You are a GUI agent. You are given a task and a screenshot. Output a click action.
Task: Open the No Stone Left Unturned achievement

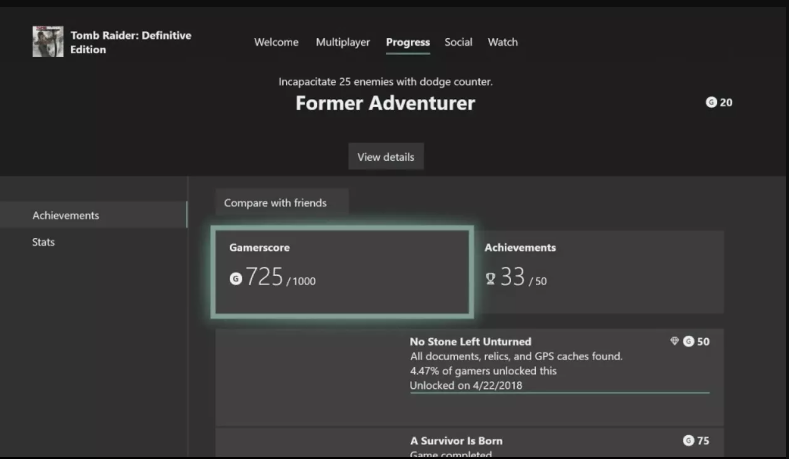click(470, 377)
